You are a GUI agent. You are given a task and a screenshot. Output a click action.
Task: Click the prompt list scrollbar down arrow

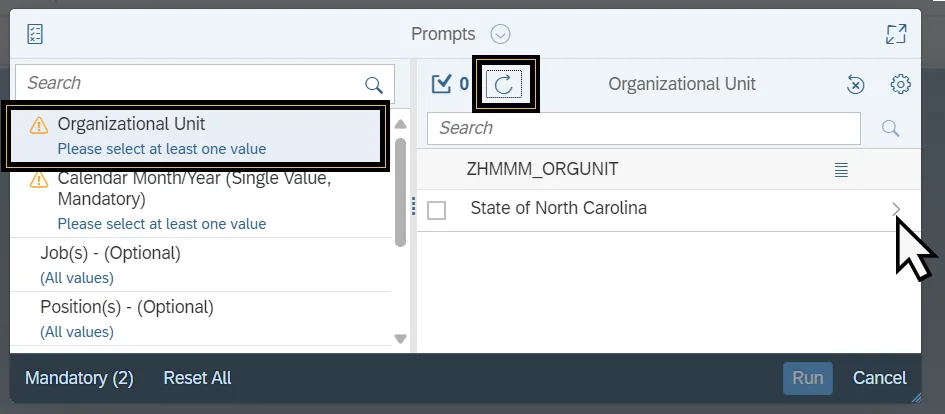tap(401, 339)
